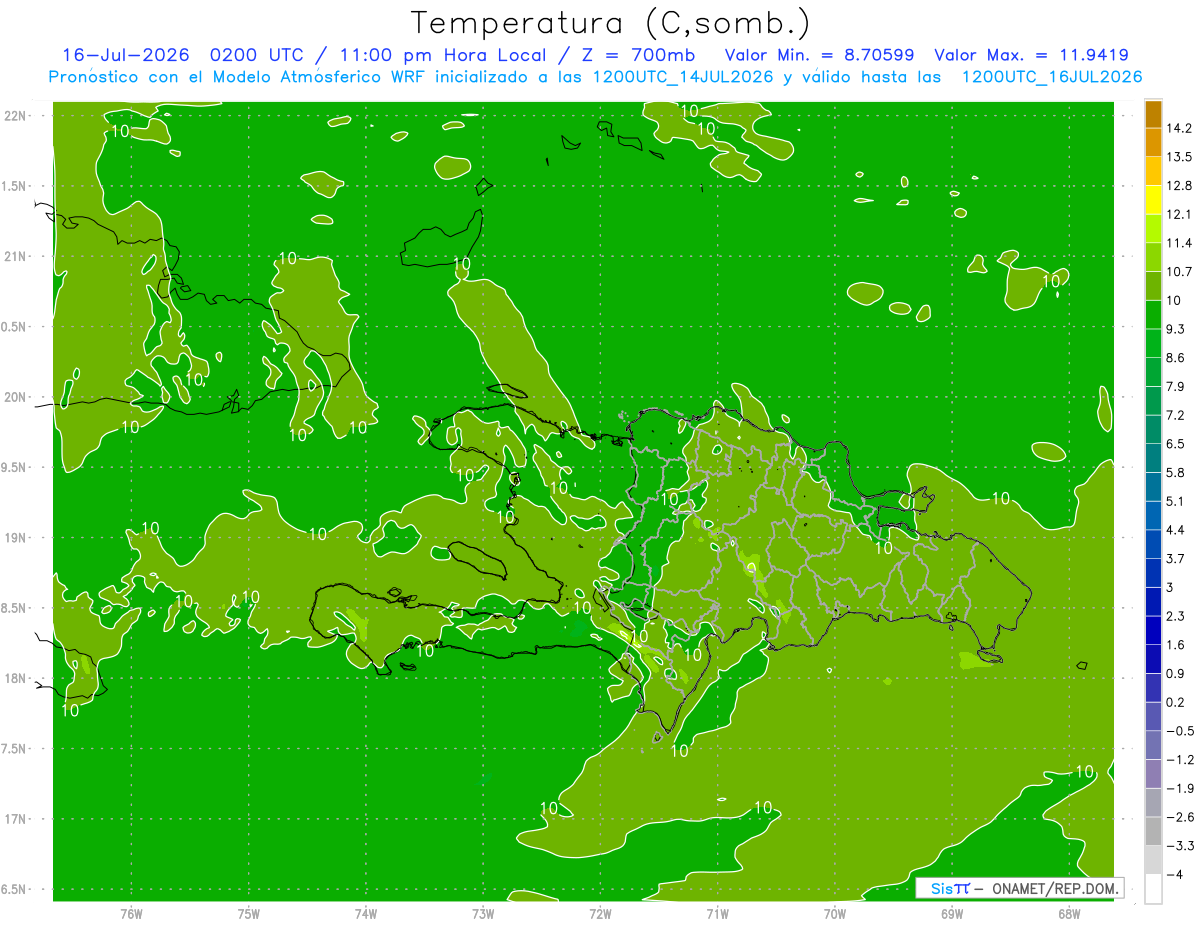
Task: Select the date '16-Jul-2026' in the header
Action: 126,55
